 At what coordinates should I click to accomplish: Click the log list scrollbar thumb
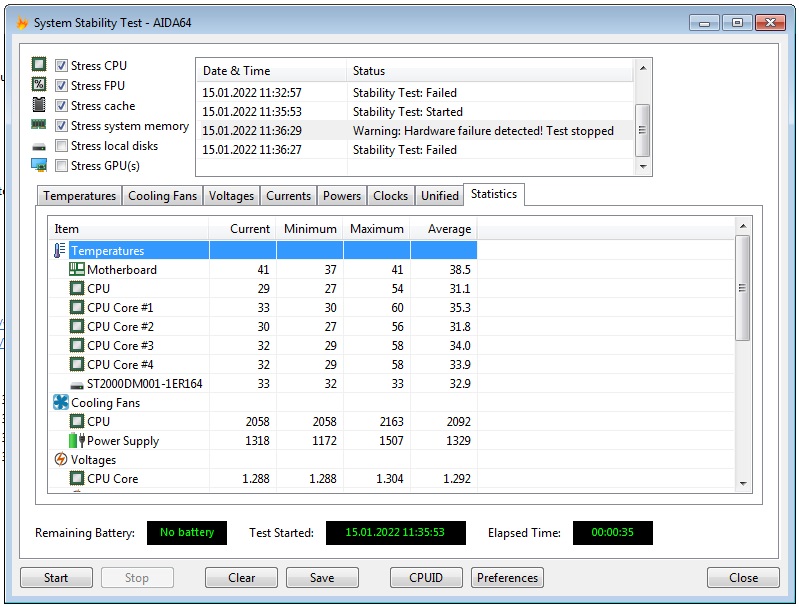[643, 130]
